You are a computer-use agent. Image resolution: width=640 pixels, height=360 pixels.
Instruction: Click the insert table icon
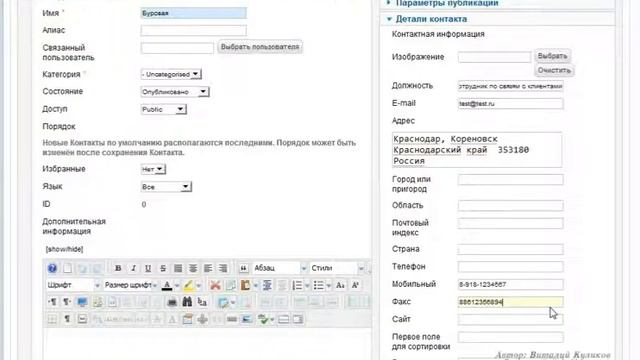(x=223, y=302)
